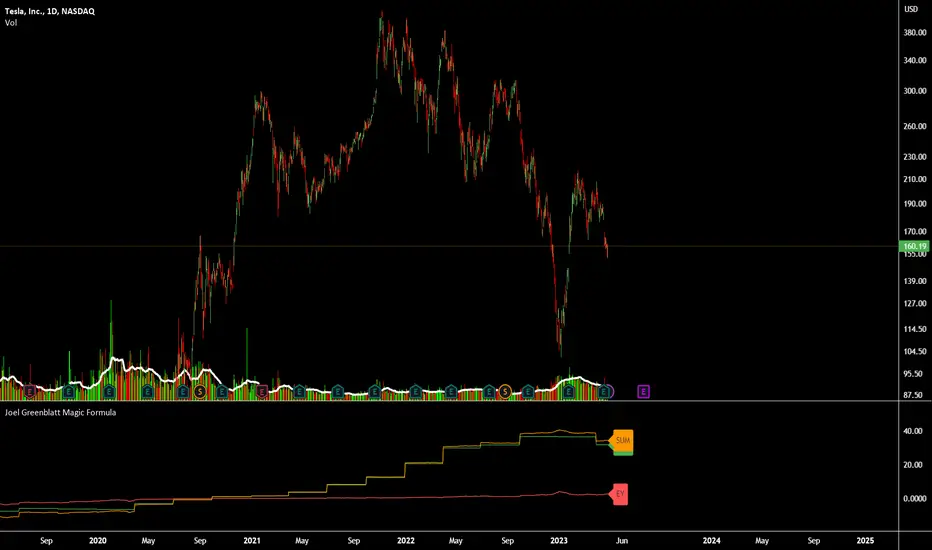Click the stock split marker at Sep 2022
The height and width of the screenshot is (550, 932).
(x=505, y=392)
